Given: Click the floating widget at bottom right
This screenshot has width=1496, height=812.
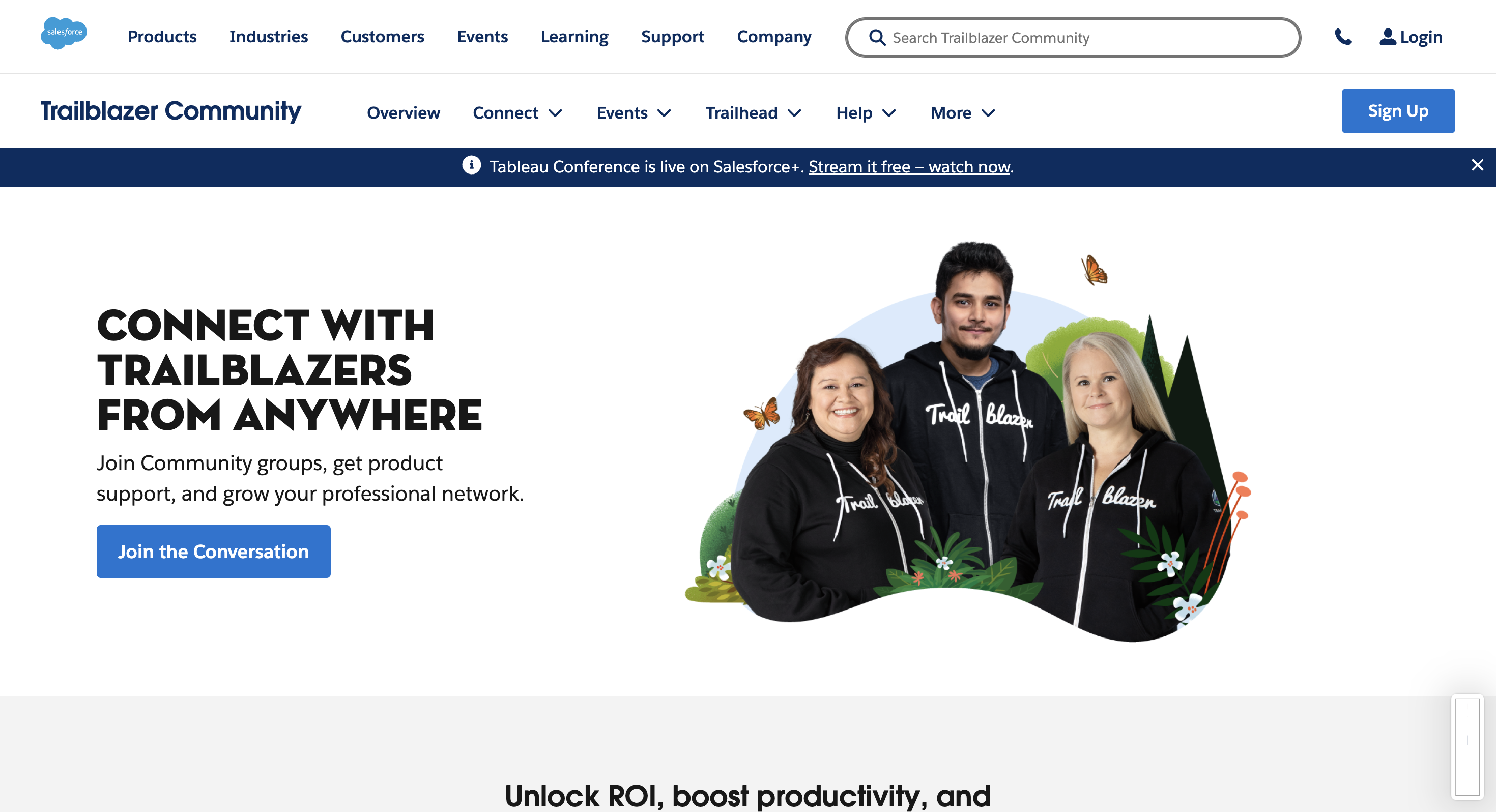Looking at the screenshot, I should click(x=1467, y=746).
